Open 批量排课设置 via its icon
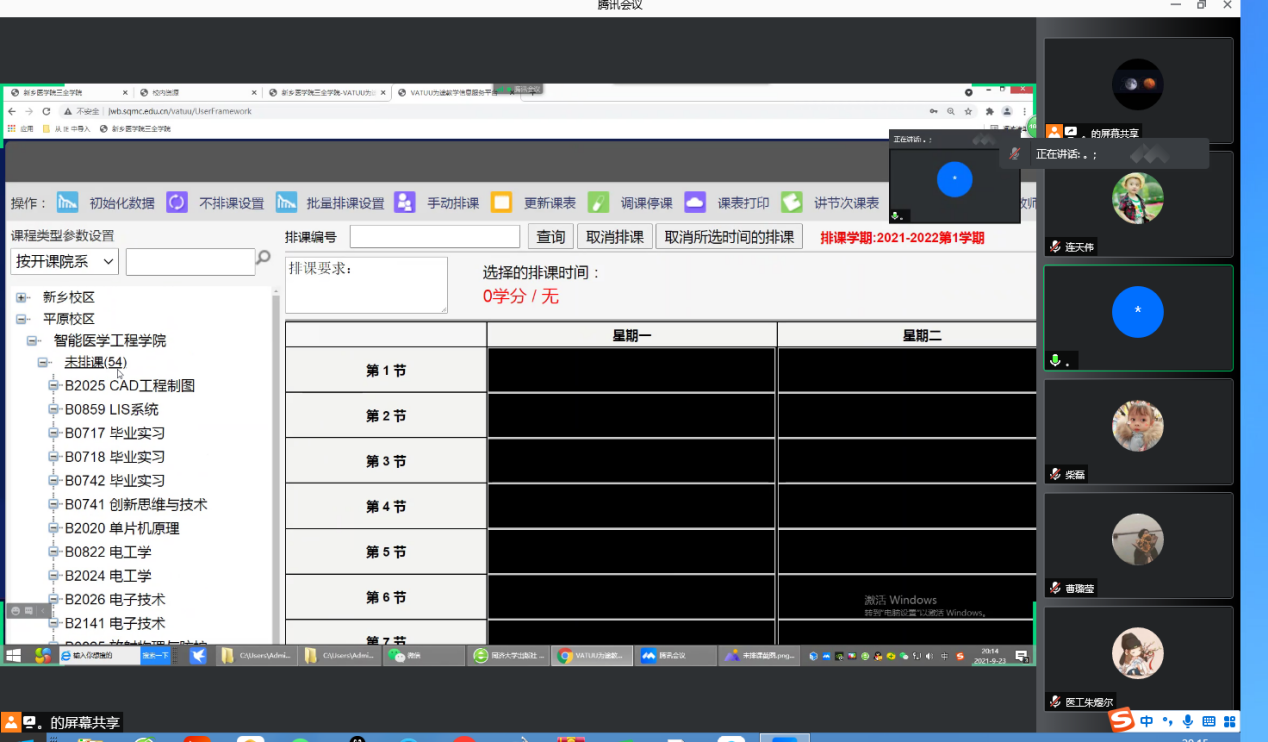Screen dimensions: 1268x742 click(287, 203)
